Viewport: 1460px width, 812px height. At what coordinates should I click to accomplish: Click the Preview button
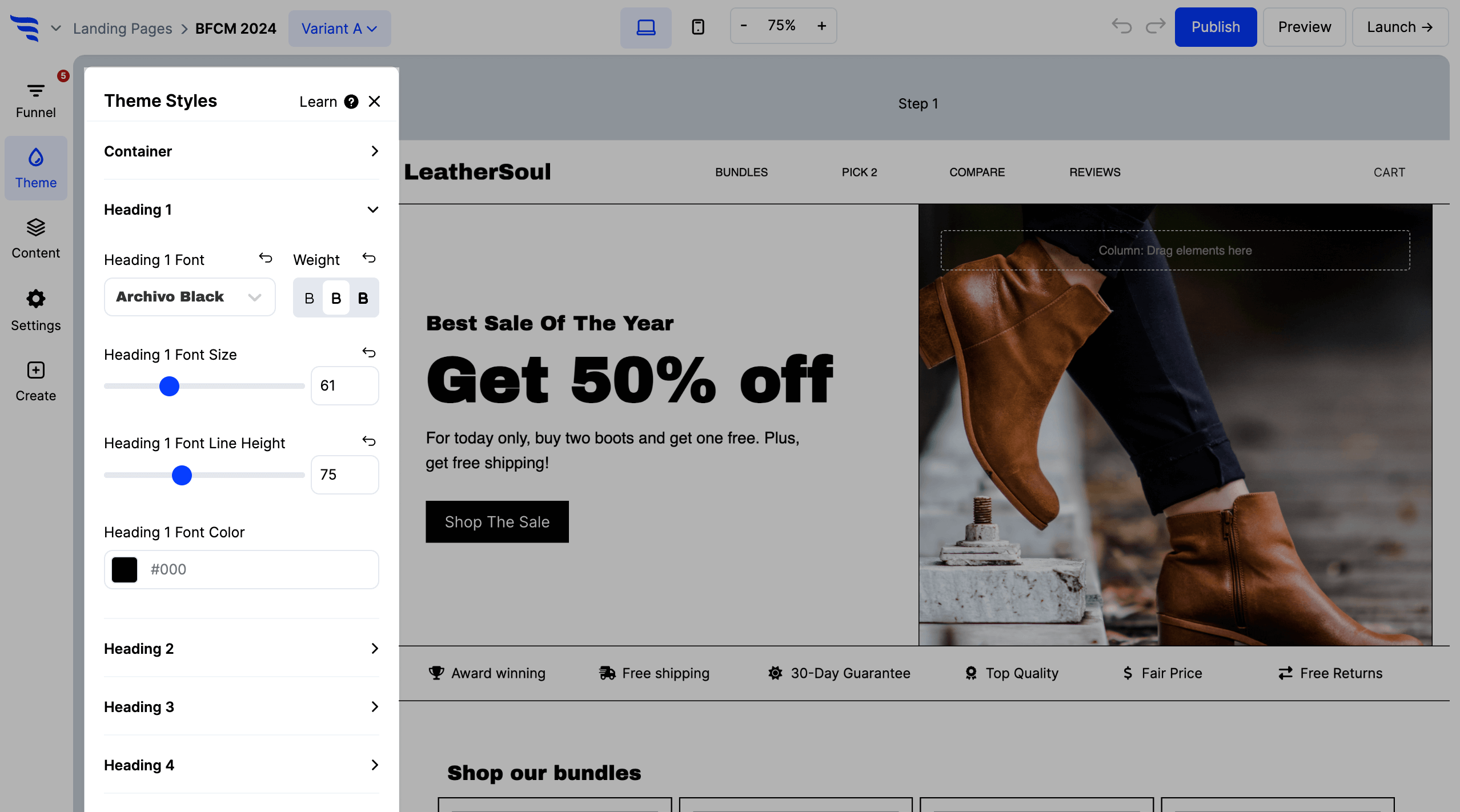[x=1304, y=27]
